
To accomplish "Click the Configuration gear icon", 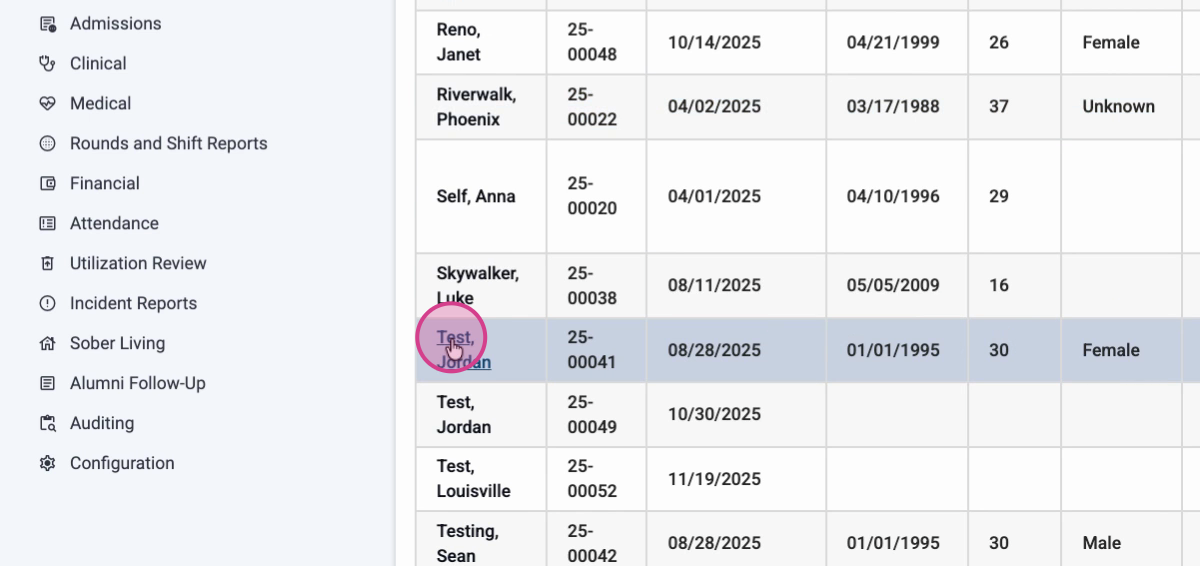I will point(47,464).
